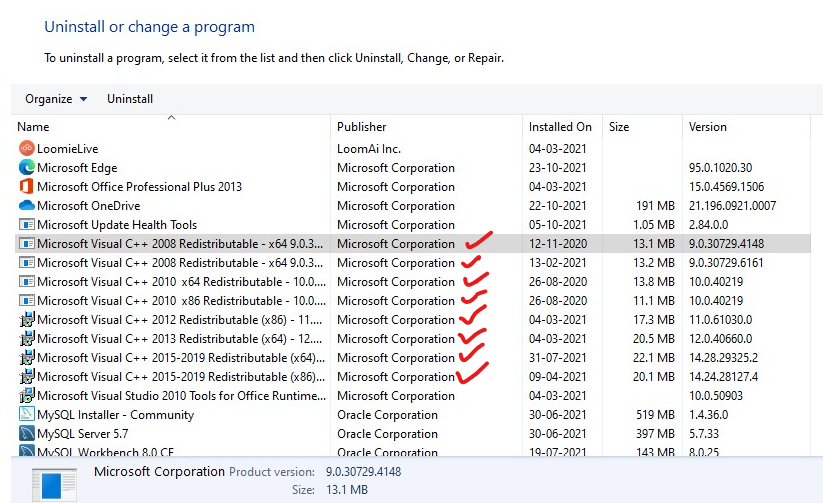The image size is (823, 503).
Task: Click version 10.0.50903 cell
Action: pyautogui.click(x=716, y=395)
